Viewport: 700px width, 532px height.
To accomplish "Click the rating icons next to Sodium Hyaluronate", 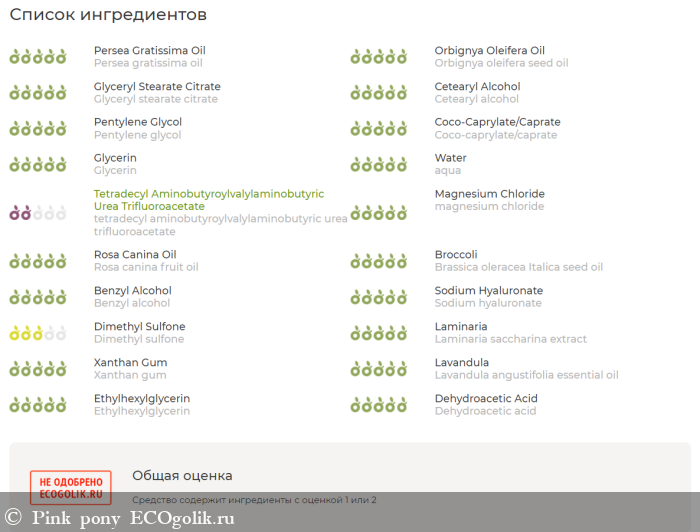I will (x=378, y=297).
